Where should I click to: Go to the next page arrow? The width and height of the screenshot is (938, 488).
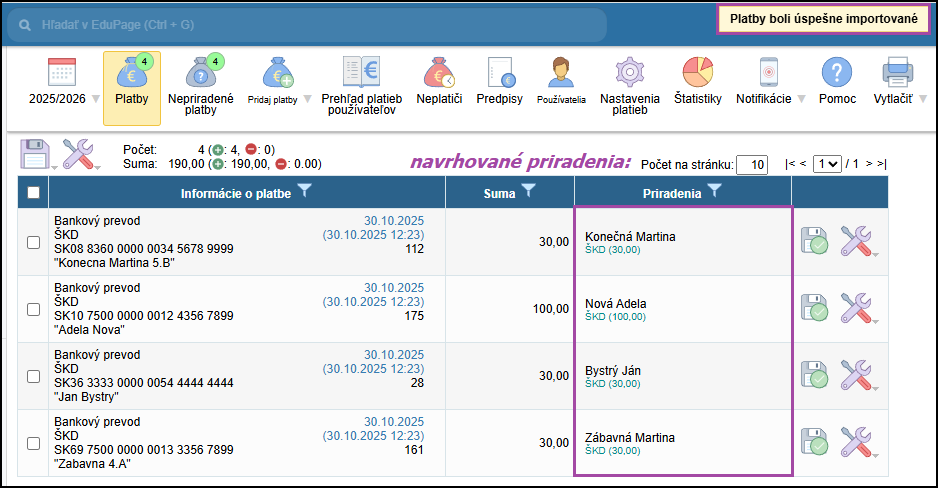tap(869, 164)
